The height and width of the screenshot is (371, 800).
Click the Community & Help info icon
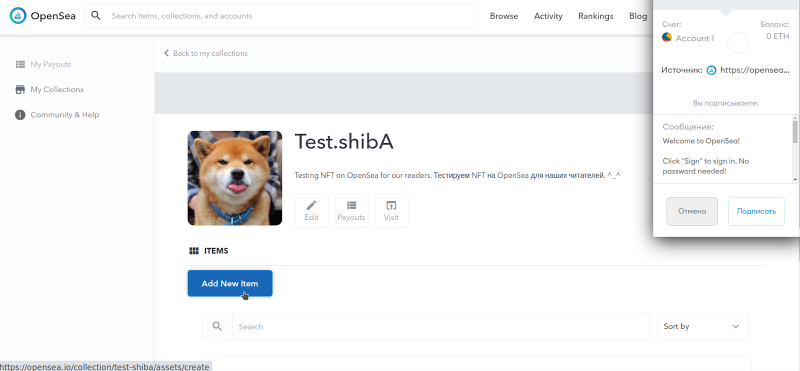point(20,115)
